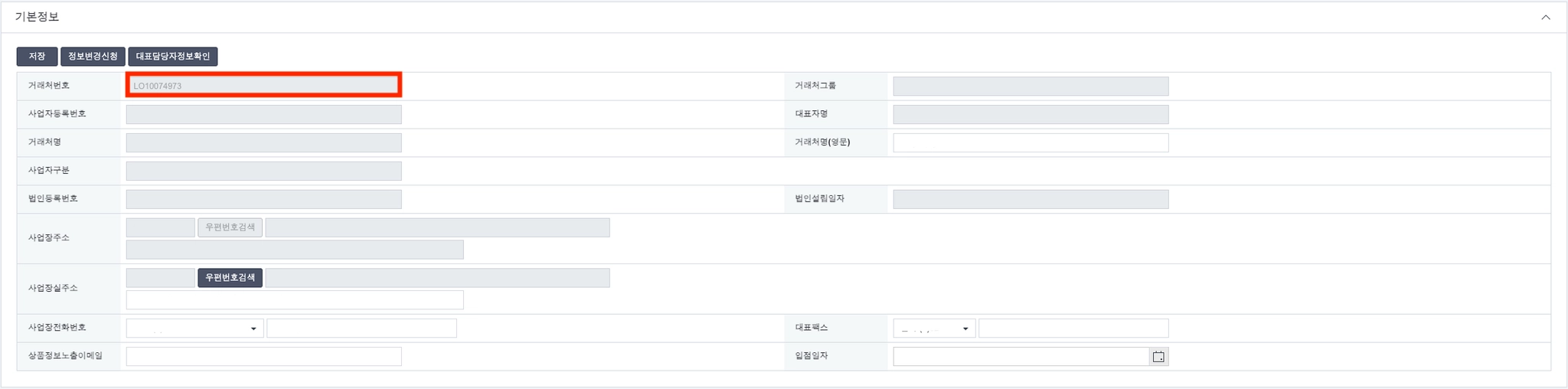Click the 대표담당자정보확인 button
Viewport: 1568px width, 389px height.
pyautogui.click(x=173, y=57)
